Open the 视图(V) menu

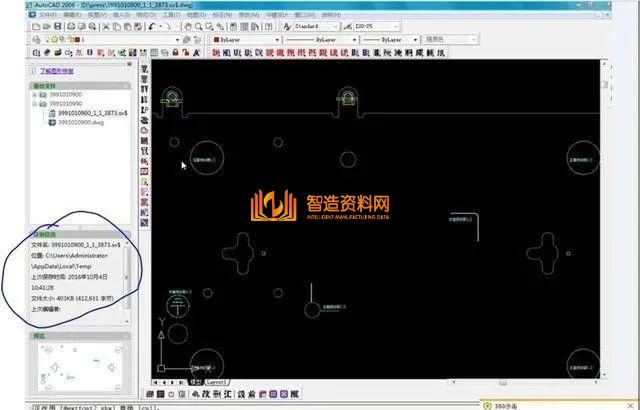[97, 15]
